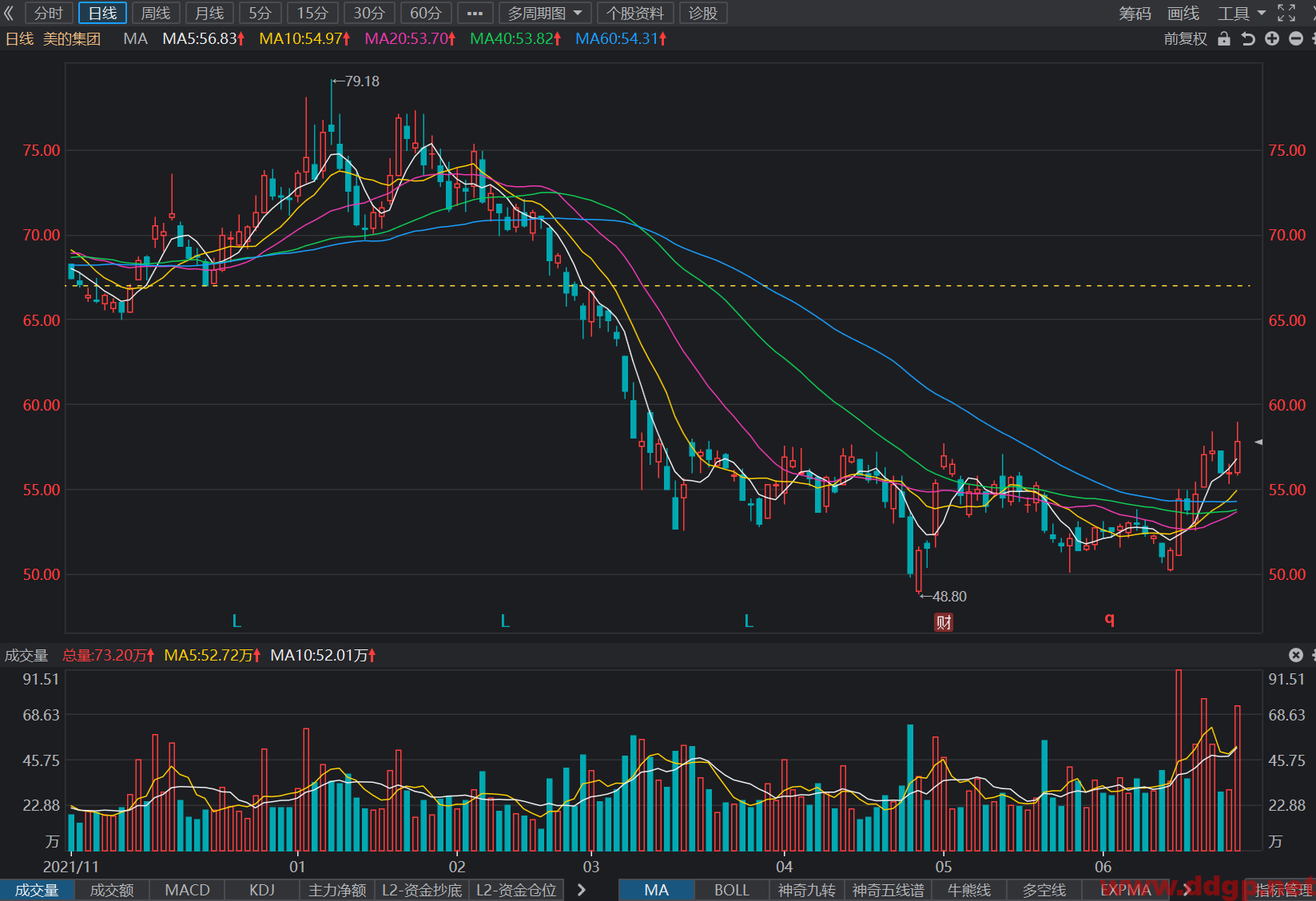The height and width of the screenshot is (901, 1316).
Task: Open the 多周期图 dropdown
Action: [x=545, y=13]
